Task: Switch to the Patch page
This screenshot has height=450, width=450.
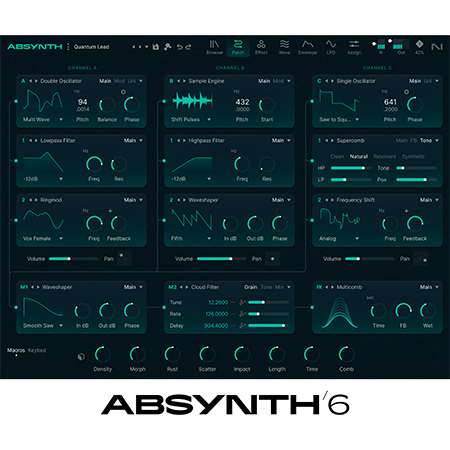Action: click(238, 47)
